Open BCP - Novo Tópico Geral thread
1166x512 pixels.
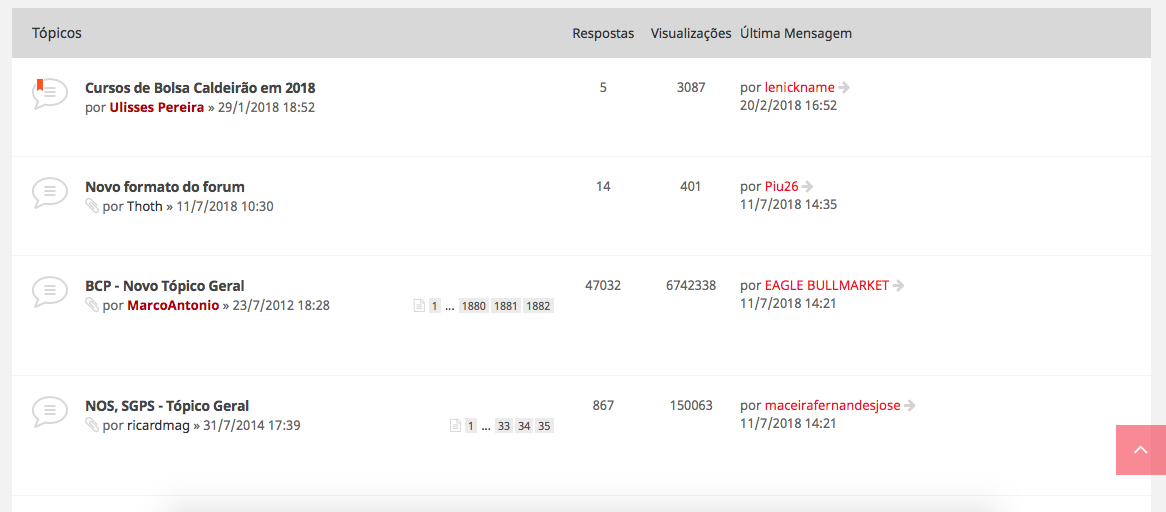pyautogui.click(x=165, y=286)
